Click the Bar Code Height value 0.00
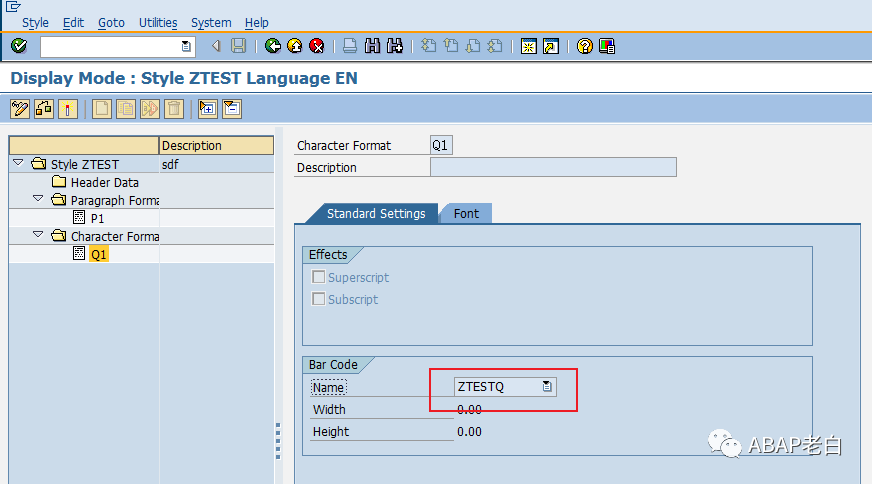The width and height of the screenshot is (872, 484). pos(469,432)
